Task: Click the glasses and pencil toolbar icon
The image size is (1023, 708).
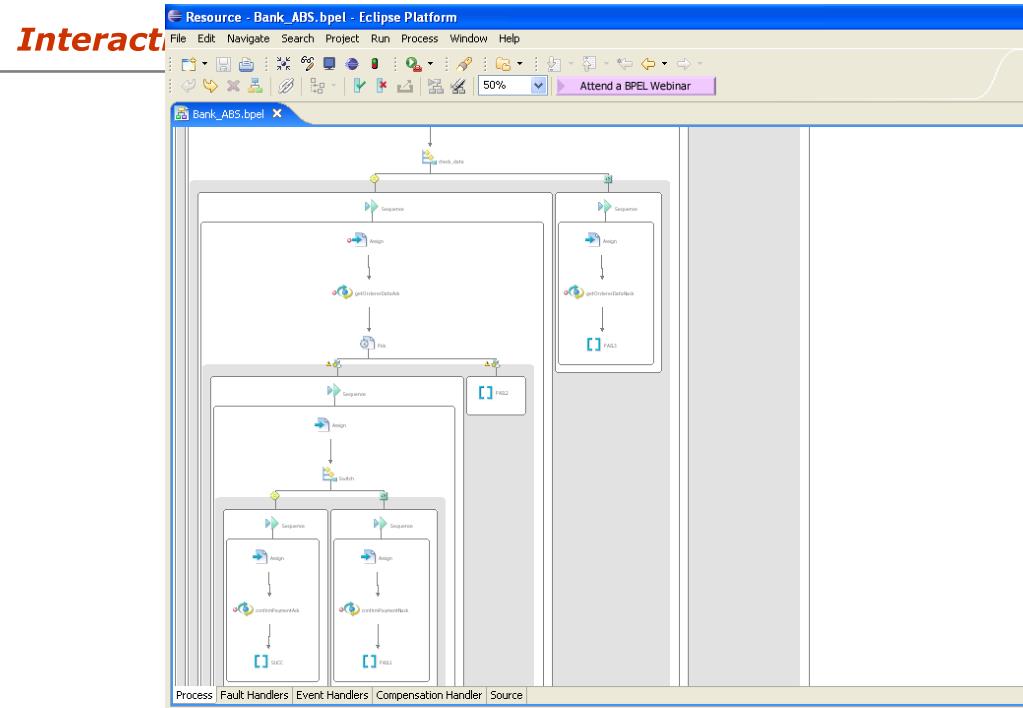Action: point(307,63)
